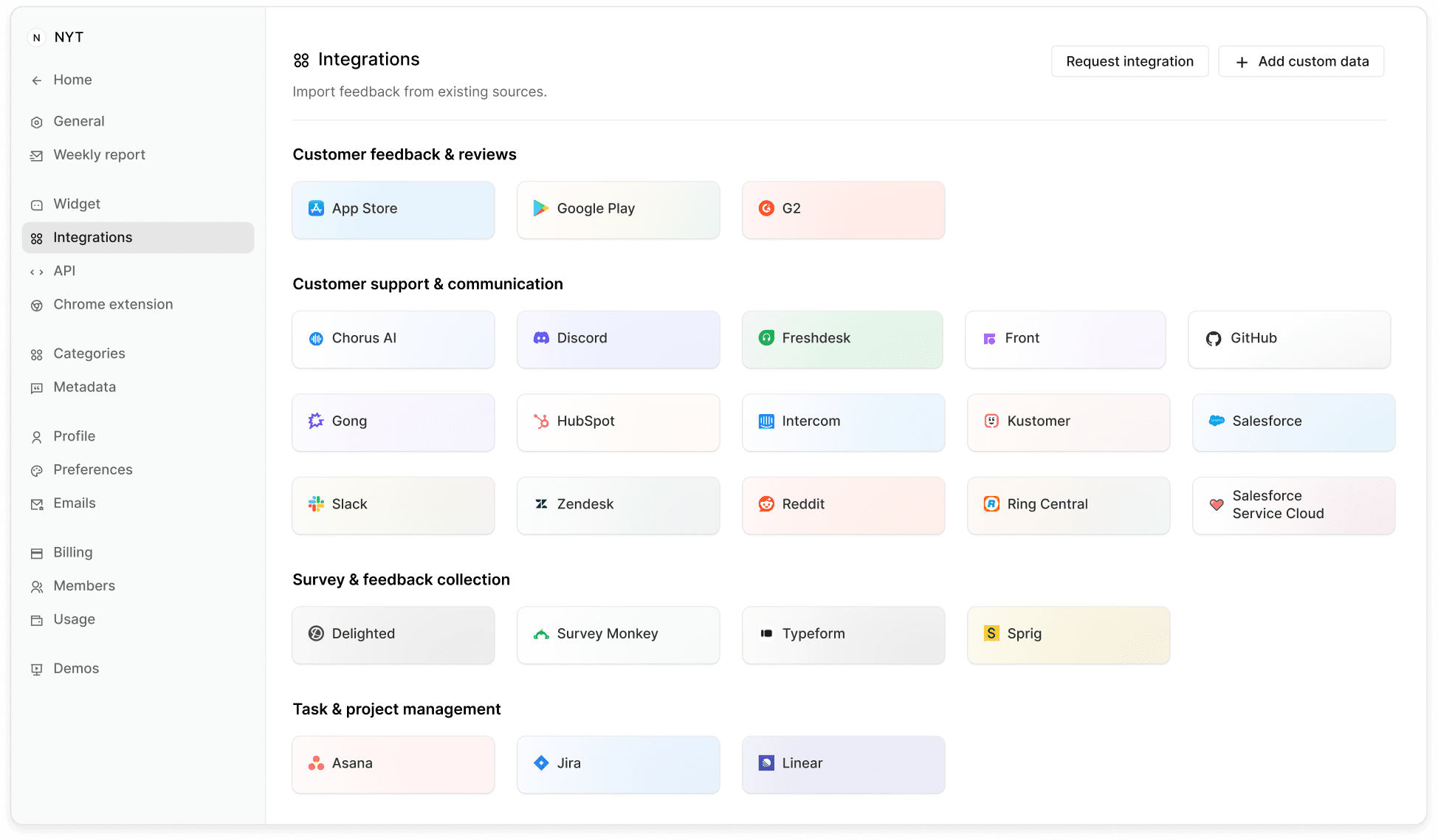
Task: Return to Home via back arrow
Action: pos(37,80)
